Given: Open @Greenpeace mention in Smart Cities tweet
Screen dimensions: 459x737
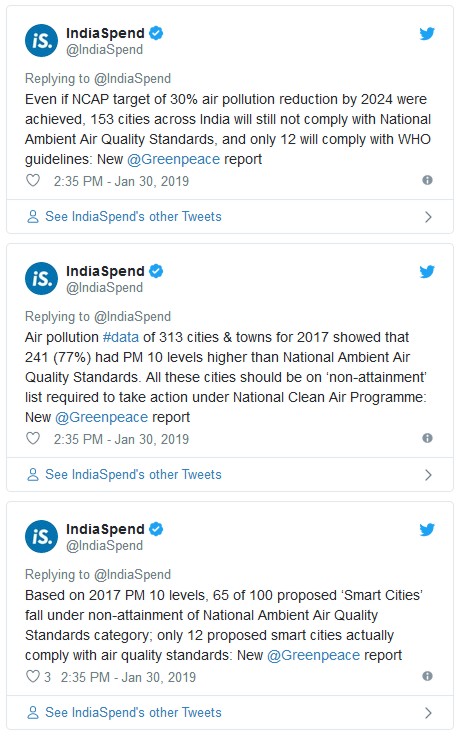Looking at the screenshot, I should (313, 655).
